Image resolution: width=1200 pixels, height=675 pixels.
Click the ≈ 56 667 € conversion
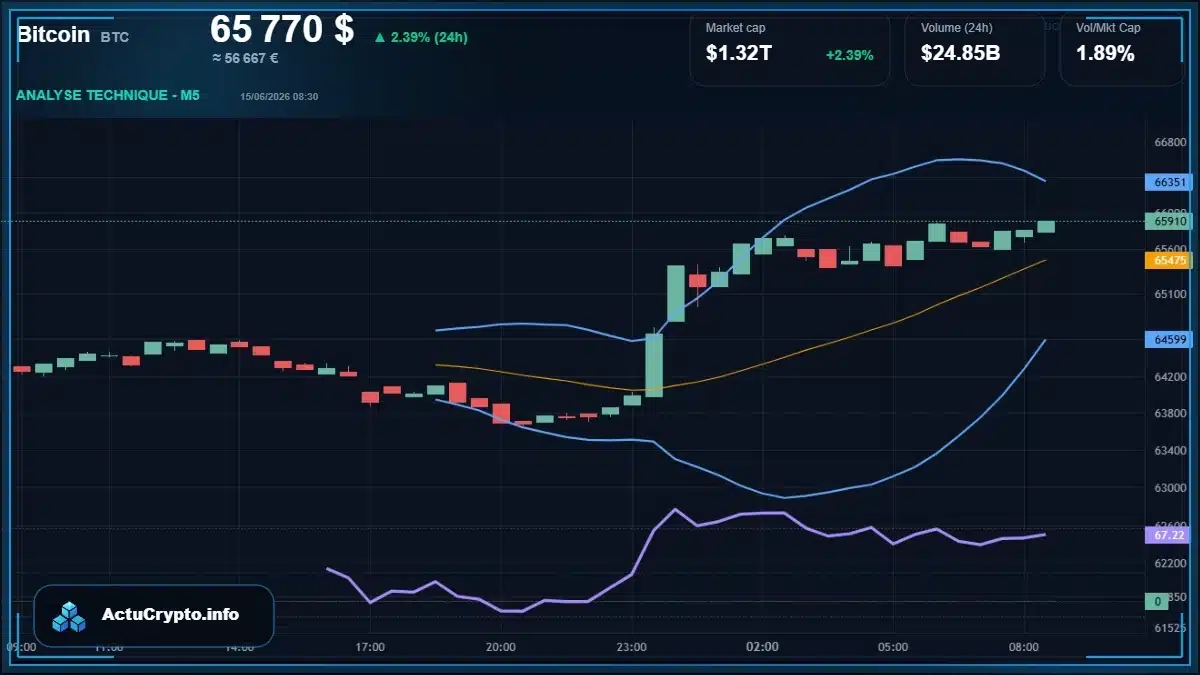(245, 58)
